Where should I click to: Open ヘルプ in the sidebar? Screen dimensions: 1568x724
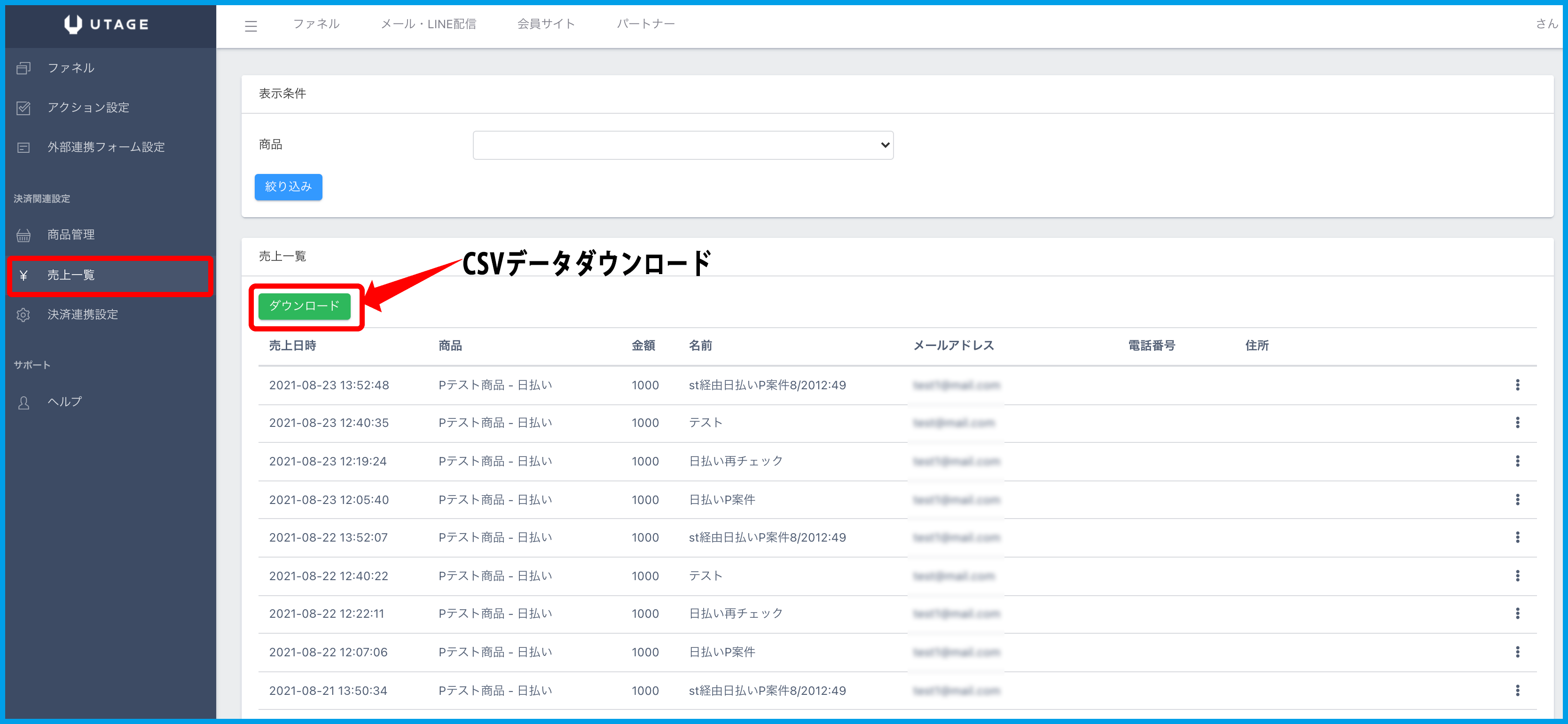tap(64, 402)
